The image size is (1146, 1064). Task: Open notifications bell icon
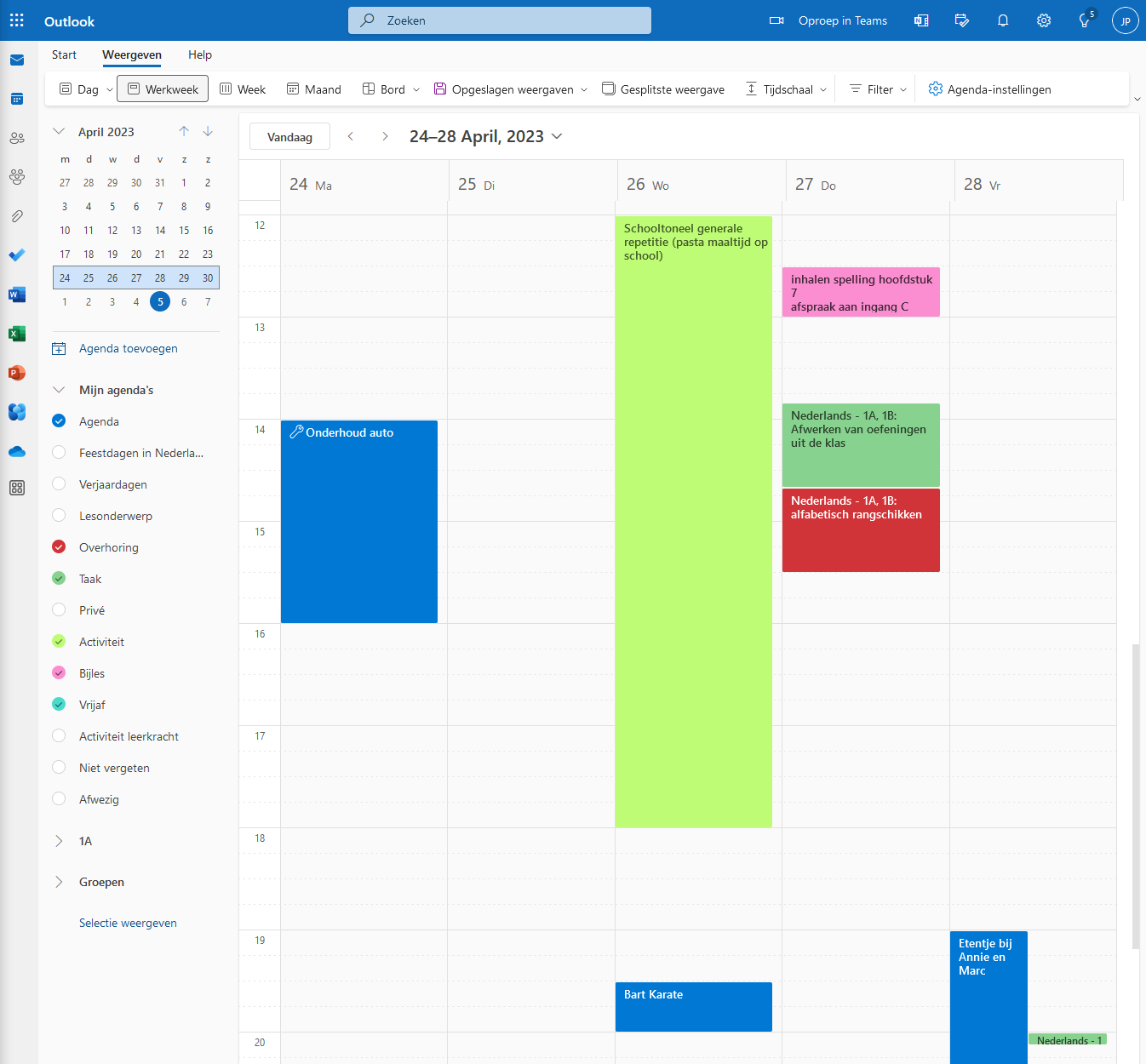click(x=1003, y=20)
